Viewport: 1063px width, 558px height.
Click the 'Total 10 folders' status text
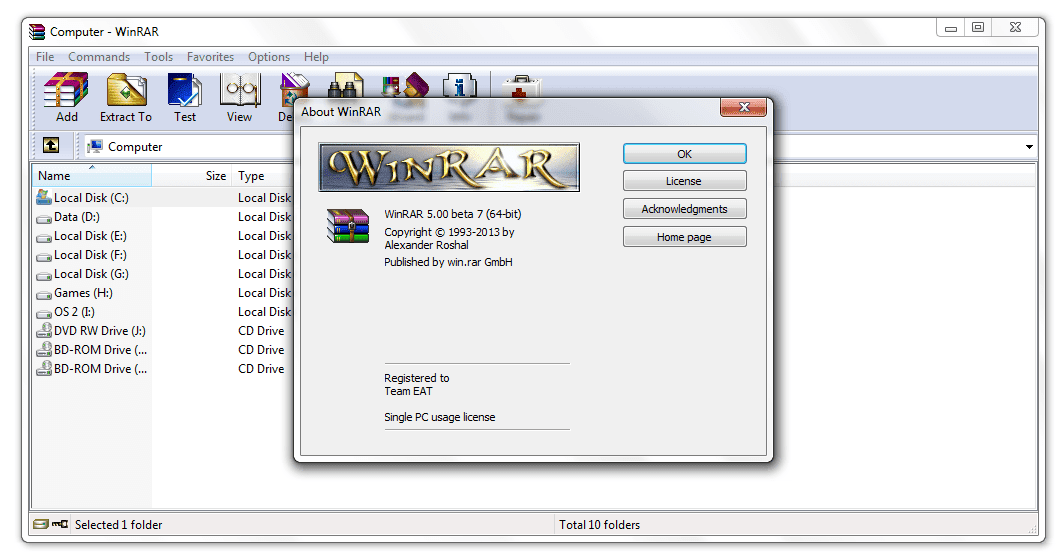[x=599, y=525]
